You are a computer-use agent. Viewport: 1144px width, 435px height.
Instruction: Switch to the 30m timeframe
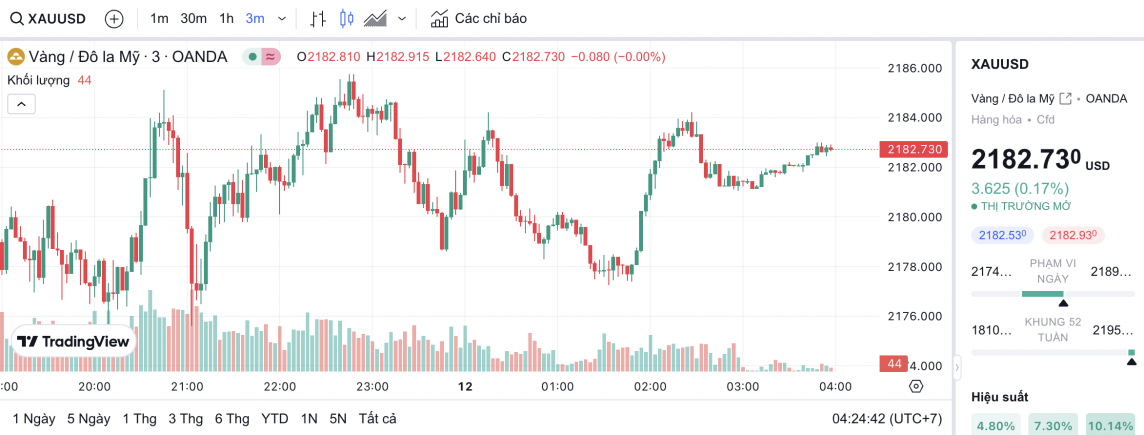pos(193,18)
